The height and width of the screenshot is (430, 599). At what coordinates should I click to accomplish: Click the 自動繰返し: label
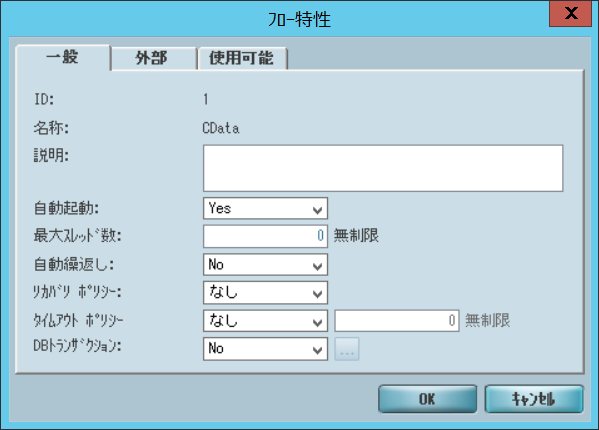(74, 264)
